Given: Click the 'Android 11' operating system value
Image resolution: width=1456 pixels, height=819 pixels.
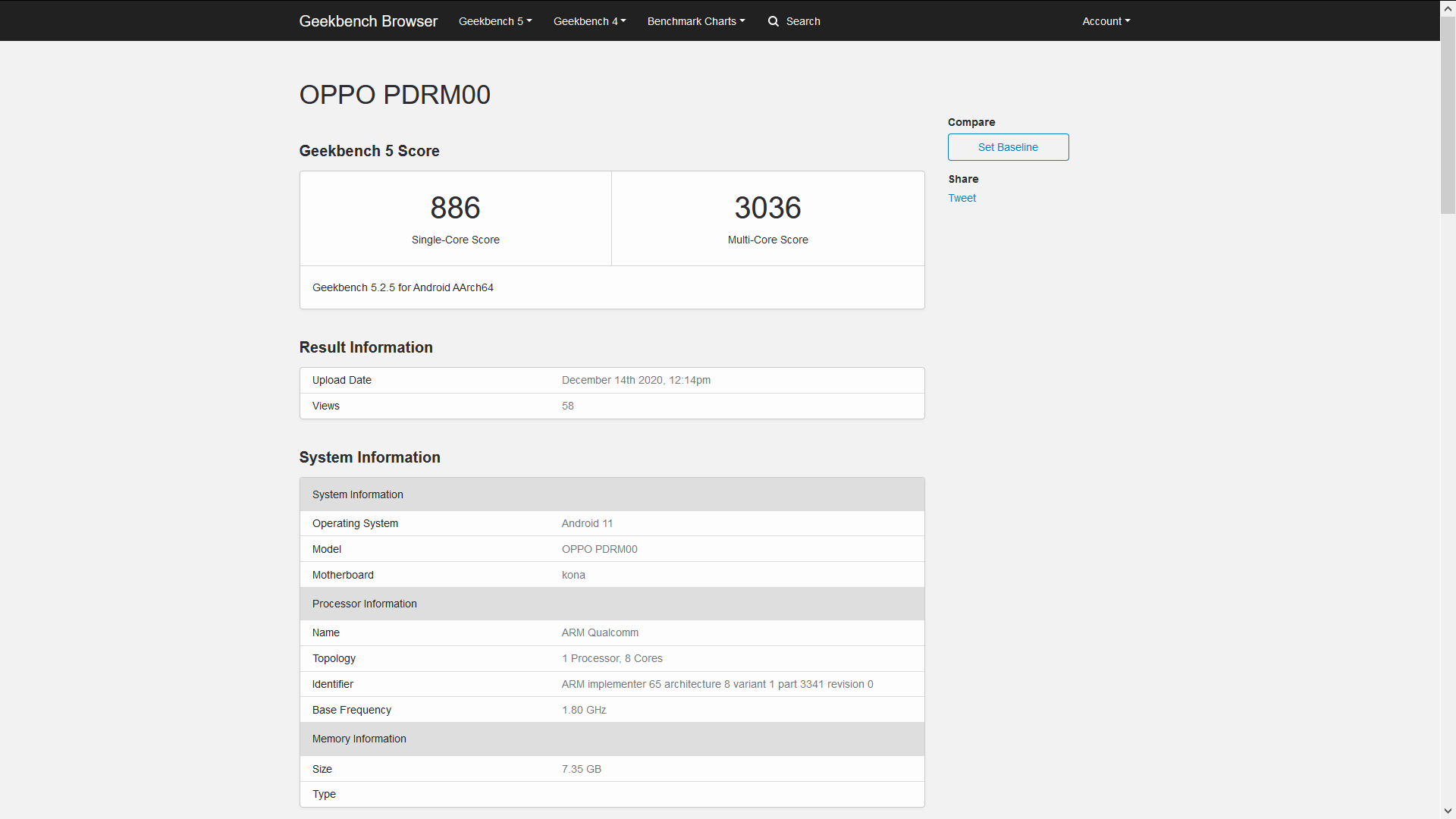Looking at the screenshot, I should point(587,523).
